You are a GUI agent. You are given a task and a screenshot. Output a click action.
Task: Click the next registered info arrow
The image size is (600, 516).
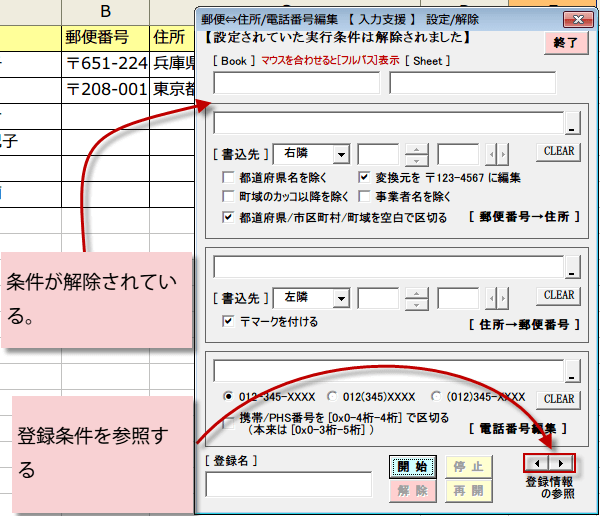coord(562,463)
